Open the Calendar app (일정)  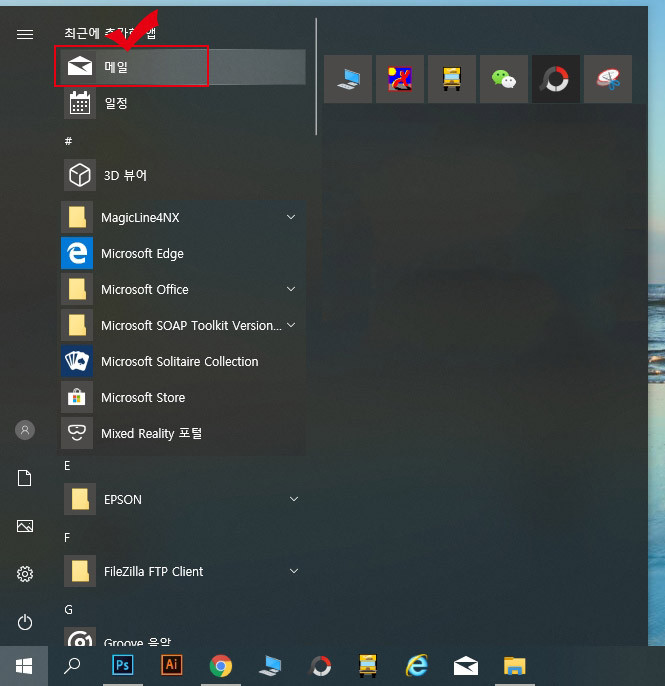tap(183, 103)
